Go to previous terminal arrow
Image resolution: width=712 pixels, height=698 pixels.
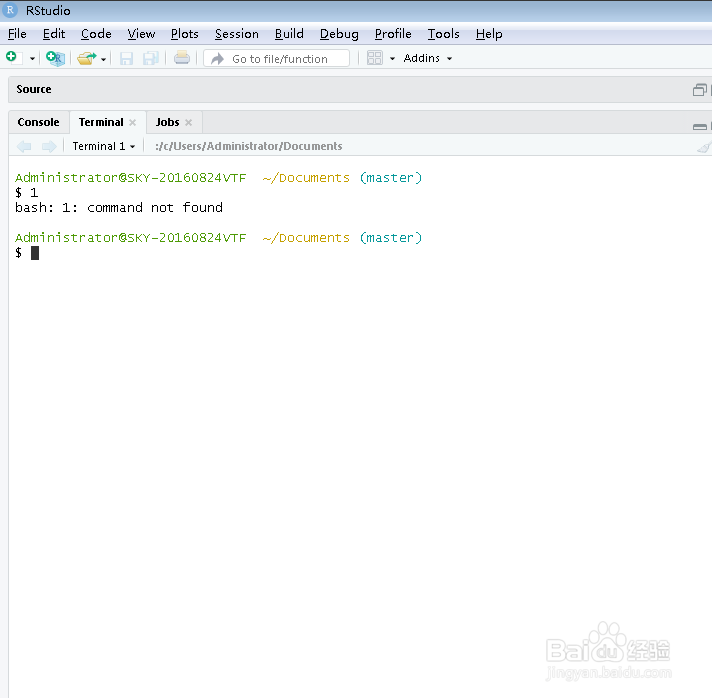pos(24,146)
